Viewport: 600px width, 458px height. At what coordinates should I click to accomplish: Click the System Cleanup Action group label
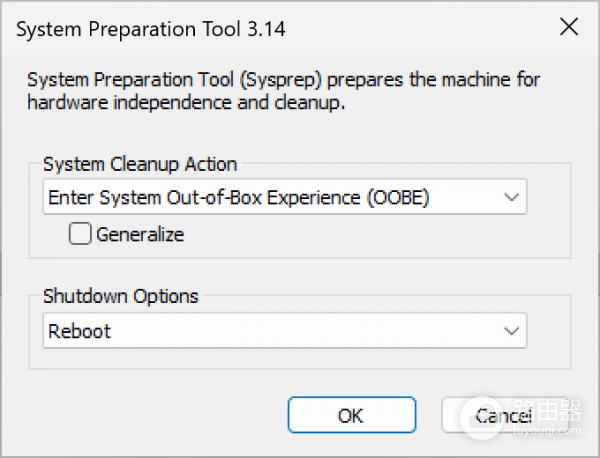coord(141,164)
